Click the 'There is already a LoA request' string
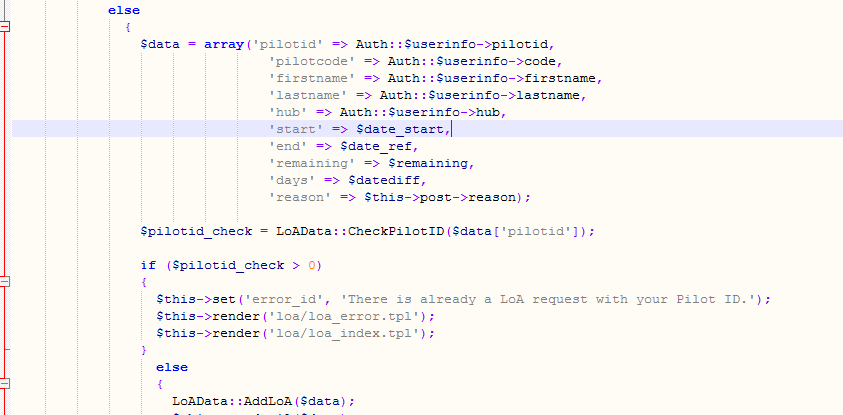The width and height of the screenshot is (843, 415). pyautogui.click(x=548, y=299)
